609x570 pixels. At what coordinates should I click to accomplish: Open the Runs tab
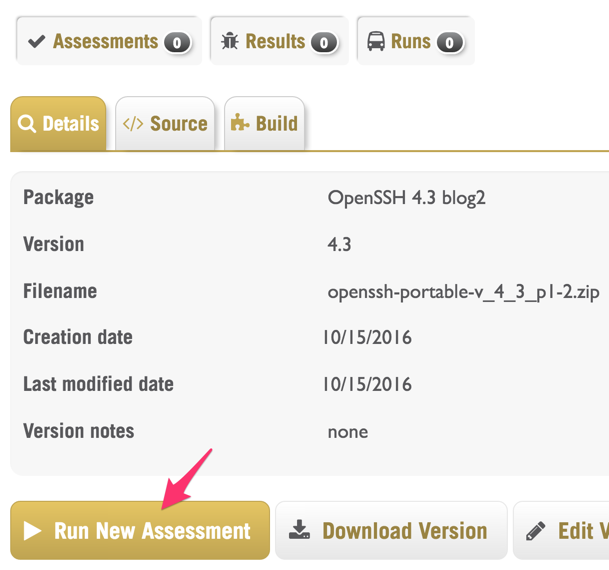pyautogui.click(x=415, y=41)
